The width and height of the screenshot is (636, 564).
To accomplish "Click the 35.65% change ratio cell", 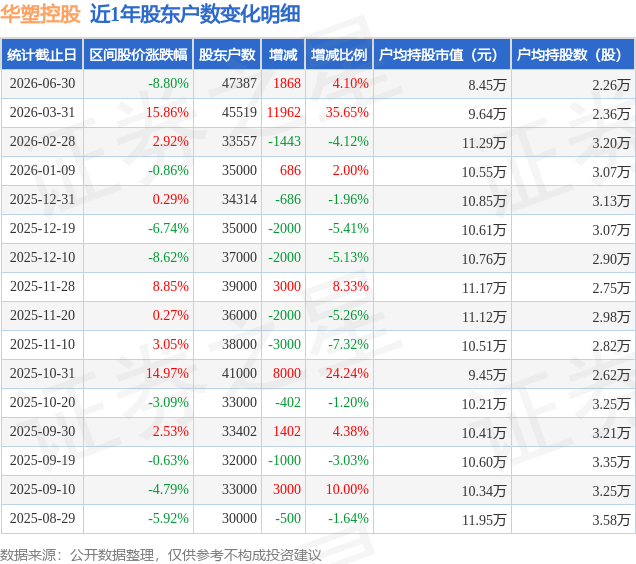I will pyautogui.click(x=347, y=112).
